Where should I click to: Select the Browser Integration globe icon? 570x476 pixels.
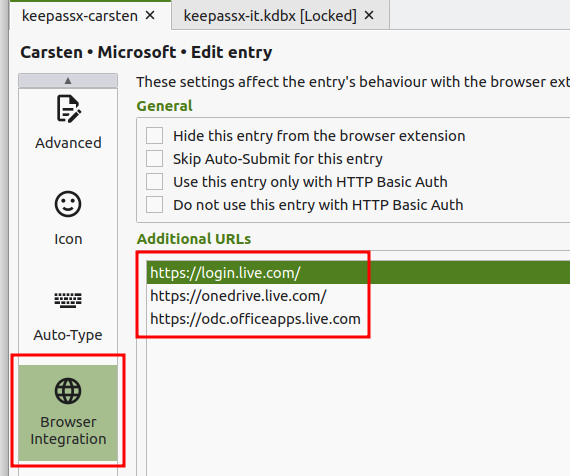(x=68, y=391)
